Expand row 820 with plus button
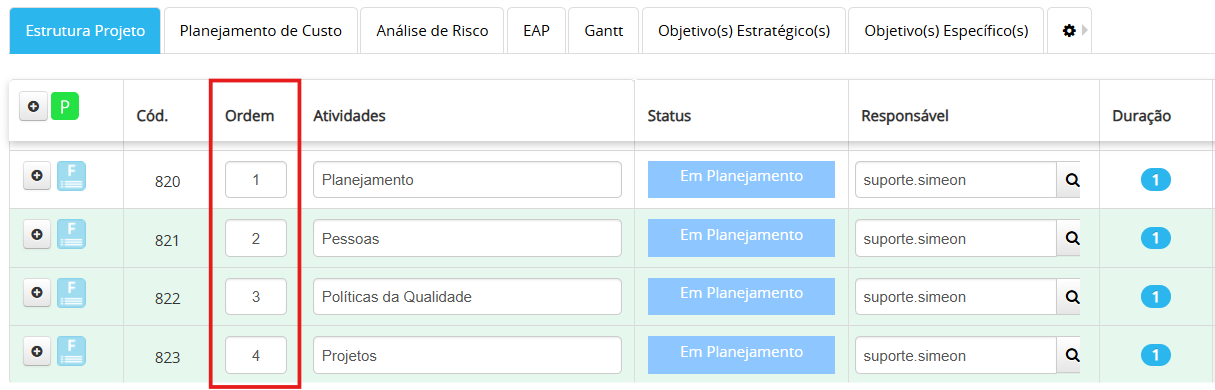Viewport: 1215px width, 390px height. (37, 176)
